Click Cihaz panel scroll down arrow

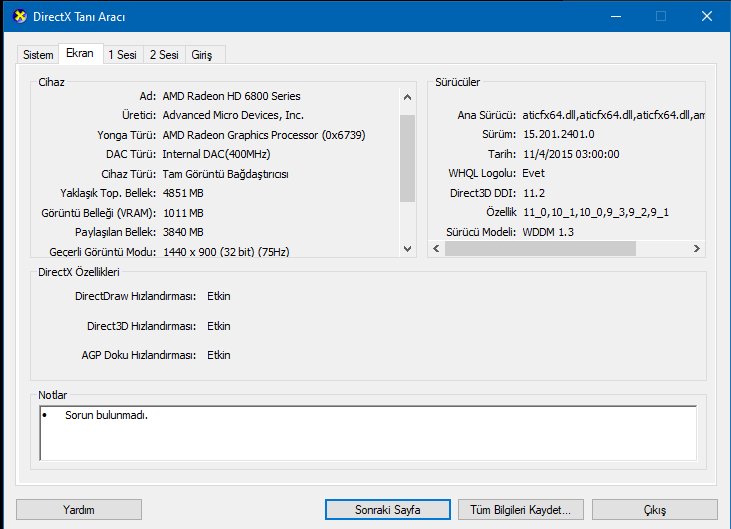pos(407,249)
